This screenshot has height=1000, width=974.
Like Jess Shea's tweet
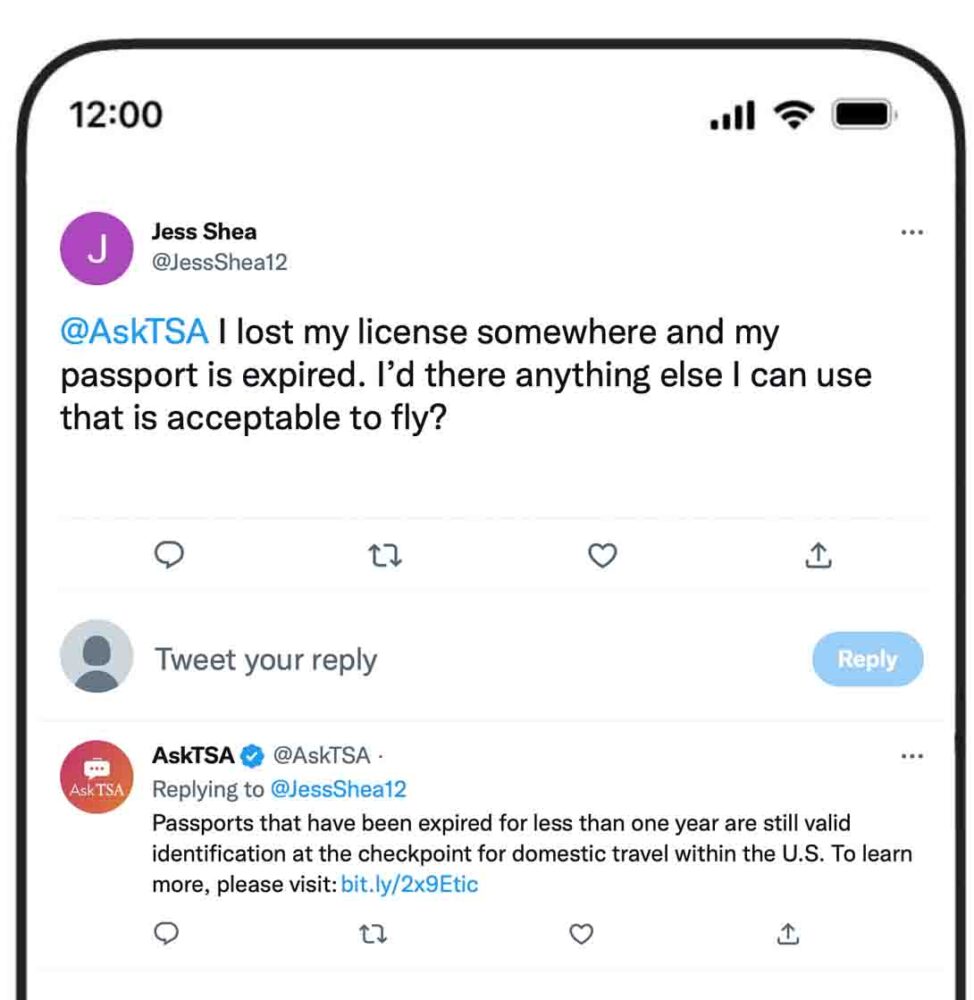coord(601,555)
